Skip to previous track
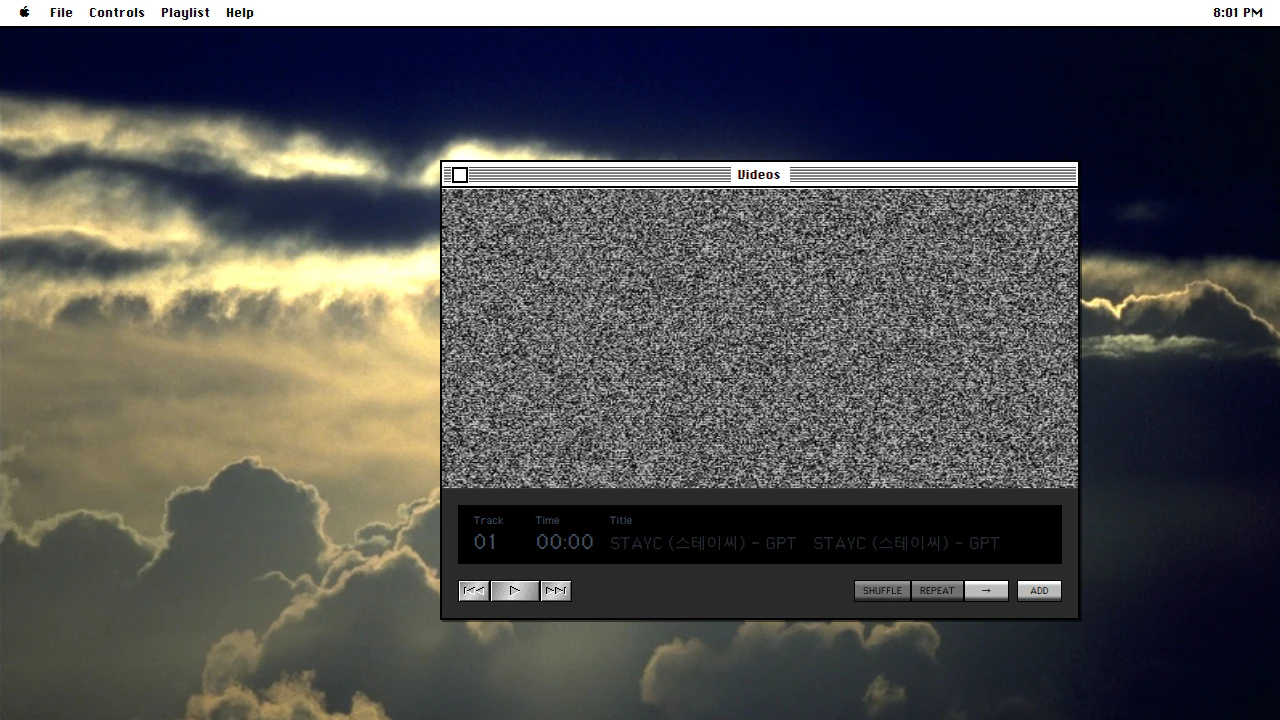This screenshot has height=720, width=1280. (x=474, y=591)
